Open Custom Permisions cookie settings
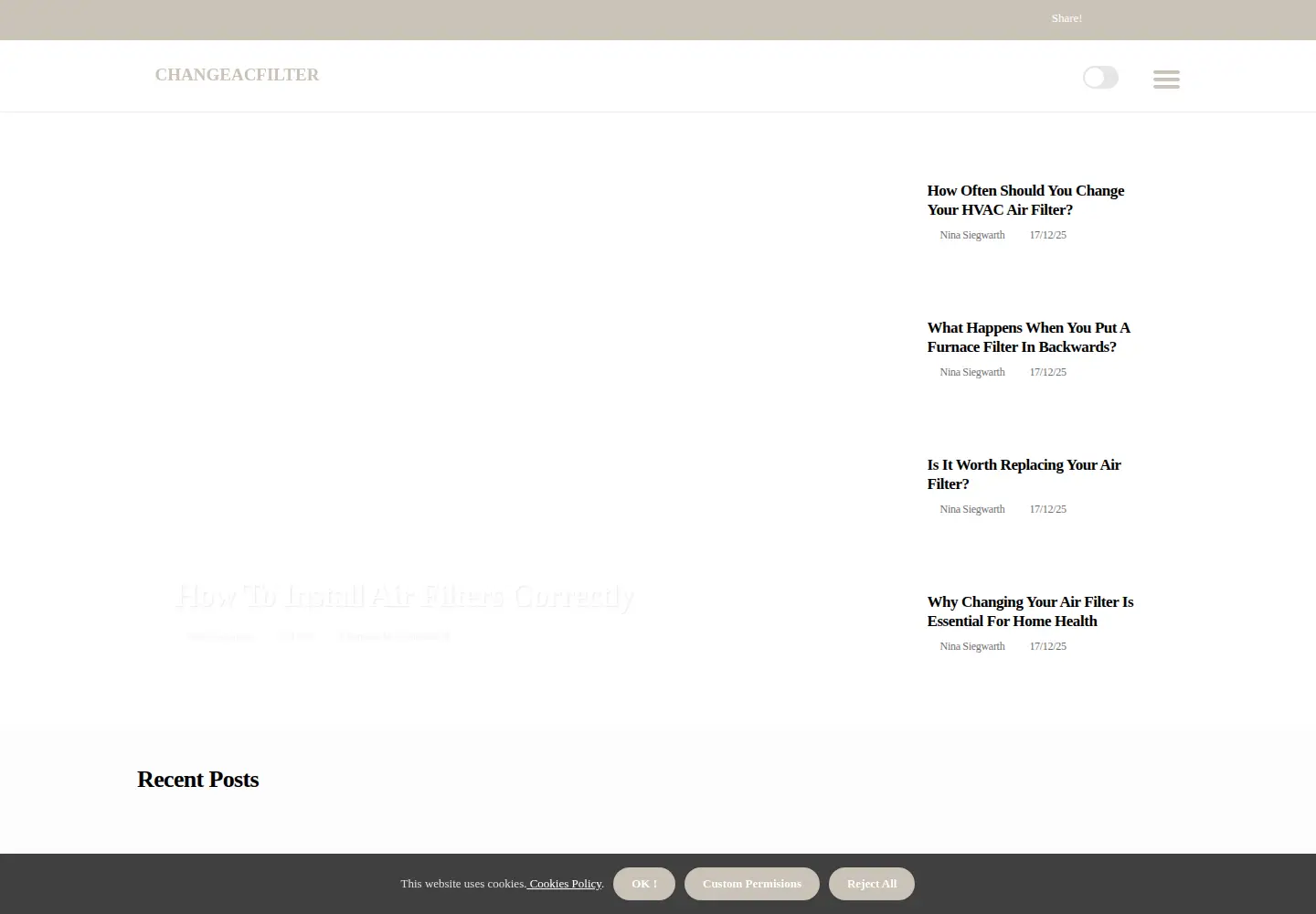1316x914 pixels. click(752, 884)
